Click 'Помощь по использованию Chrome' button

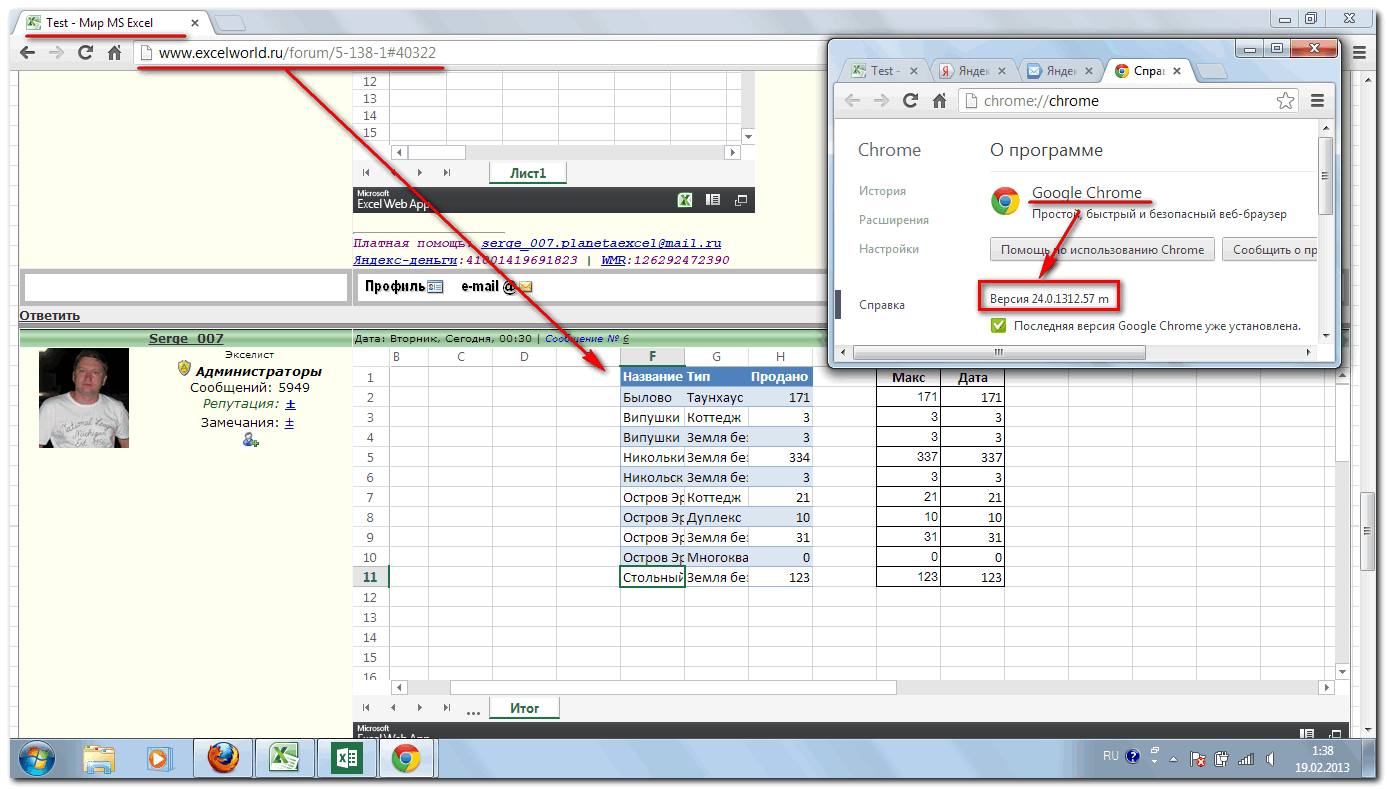(1103, 250)
